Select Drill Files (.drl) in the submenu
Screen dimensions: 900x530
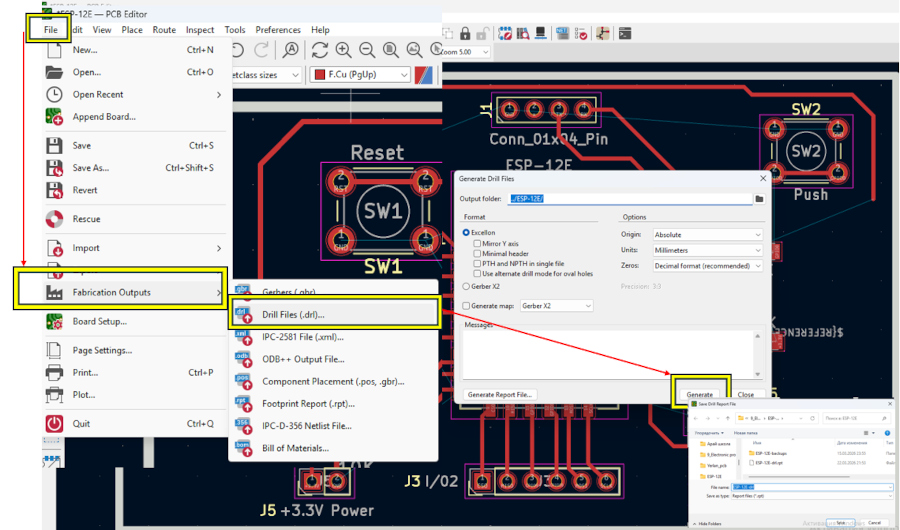click(x=334, y=315)
